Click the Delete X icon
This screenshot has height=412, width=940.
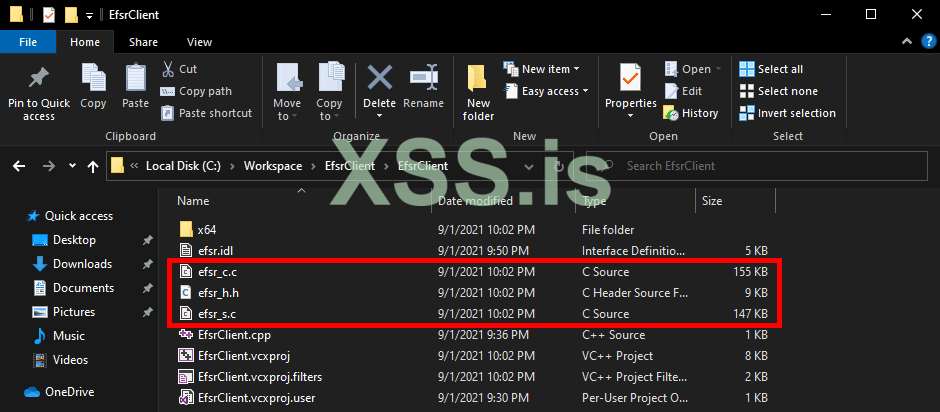point(379,77)
